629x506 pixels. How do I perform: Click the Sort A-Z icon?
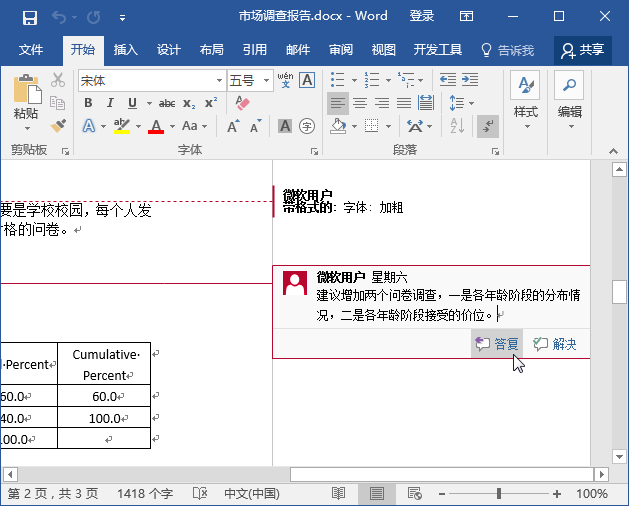click(457, 126)
